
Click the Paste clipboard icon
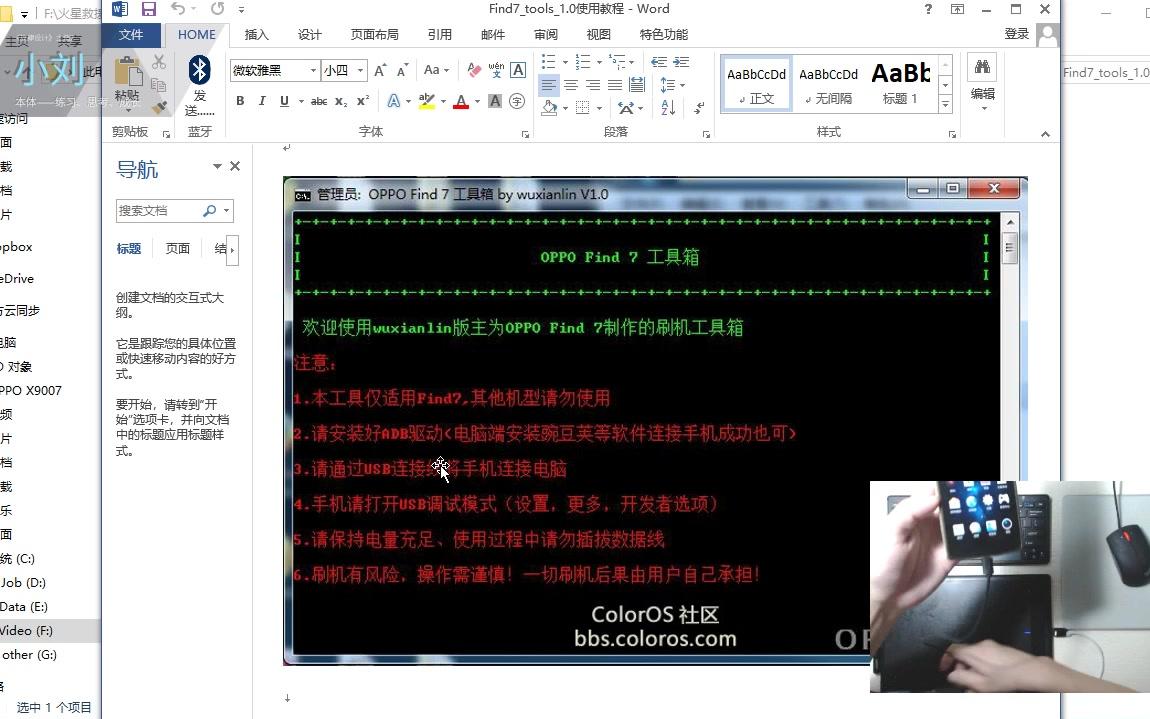click(x=128, y=73)
